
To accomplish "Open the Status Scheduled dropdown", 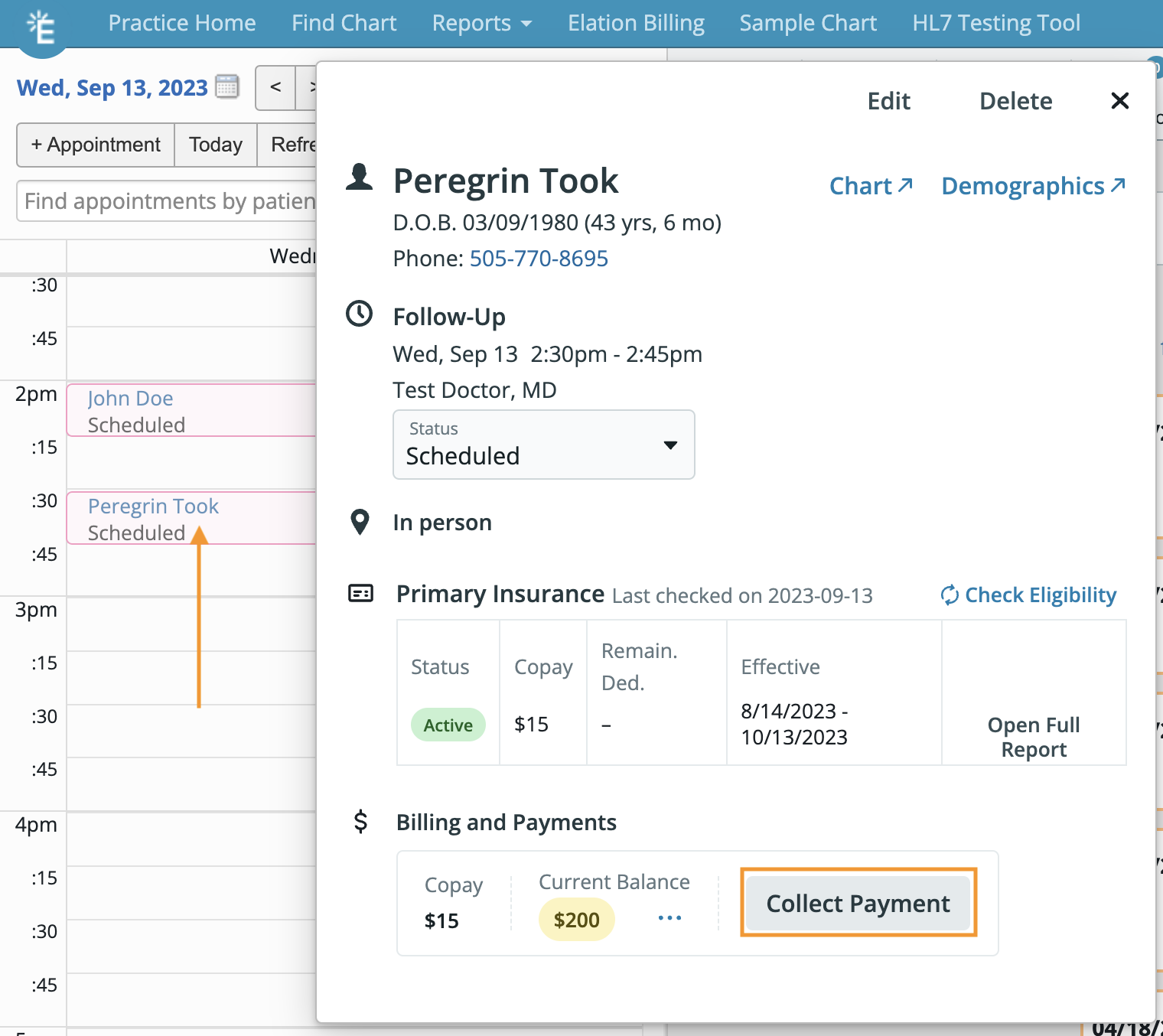I will coord(544,445).
